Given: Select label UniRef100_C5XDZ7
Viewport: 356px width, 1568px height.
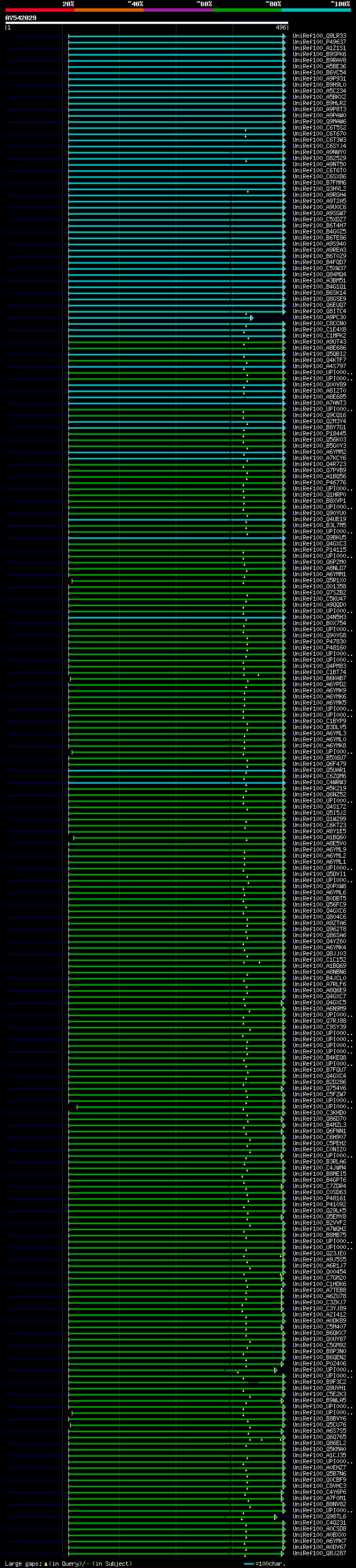Looking at the screenshot, I should point(319,219).
